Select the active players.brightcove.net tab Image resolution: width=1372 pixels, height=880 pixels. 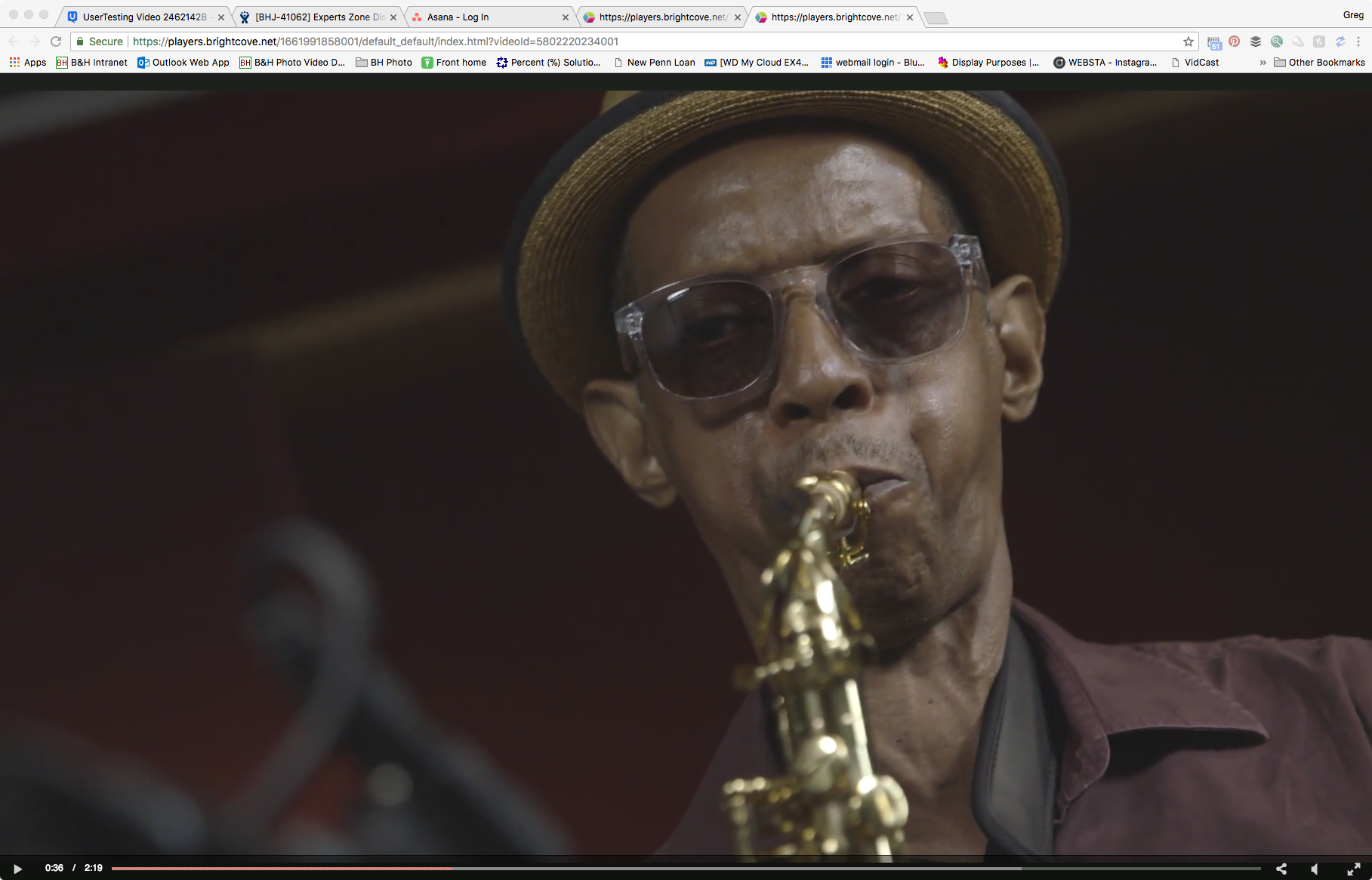[834, 17]
